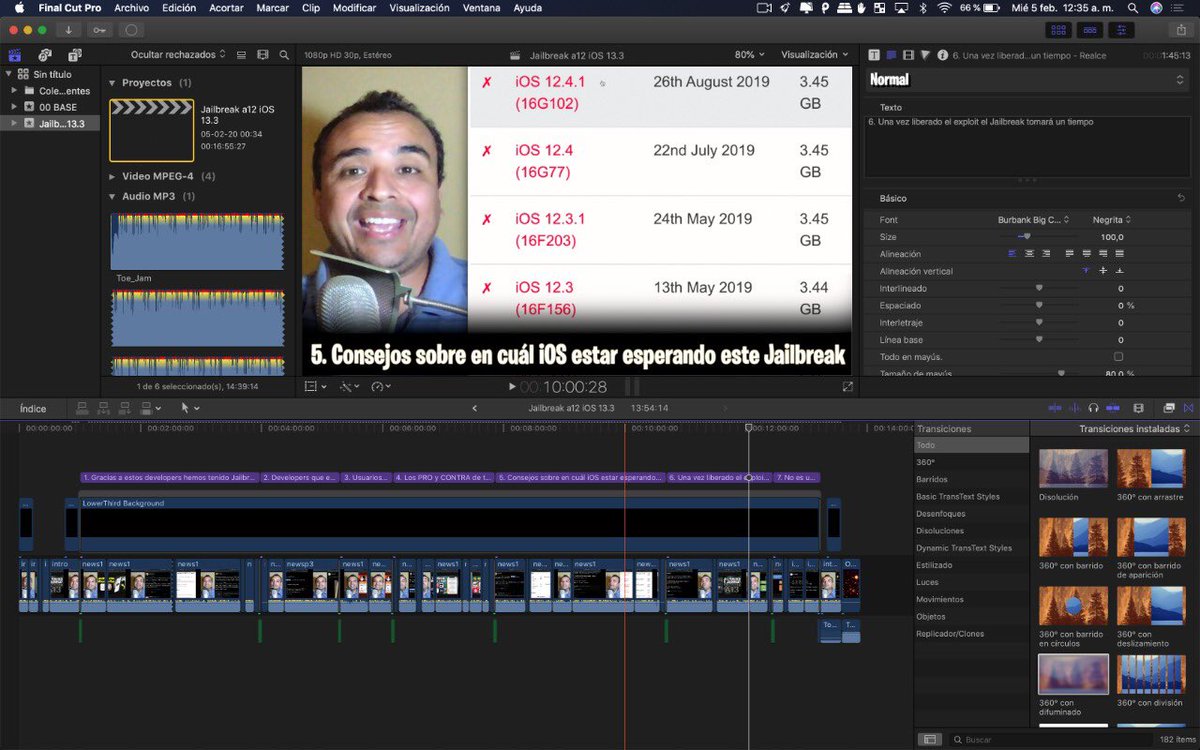1200x750 pixels.
Task: Select the 00 BASE event
Action: [57, 106]
